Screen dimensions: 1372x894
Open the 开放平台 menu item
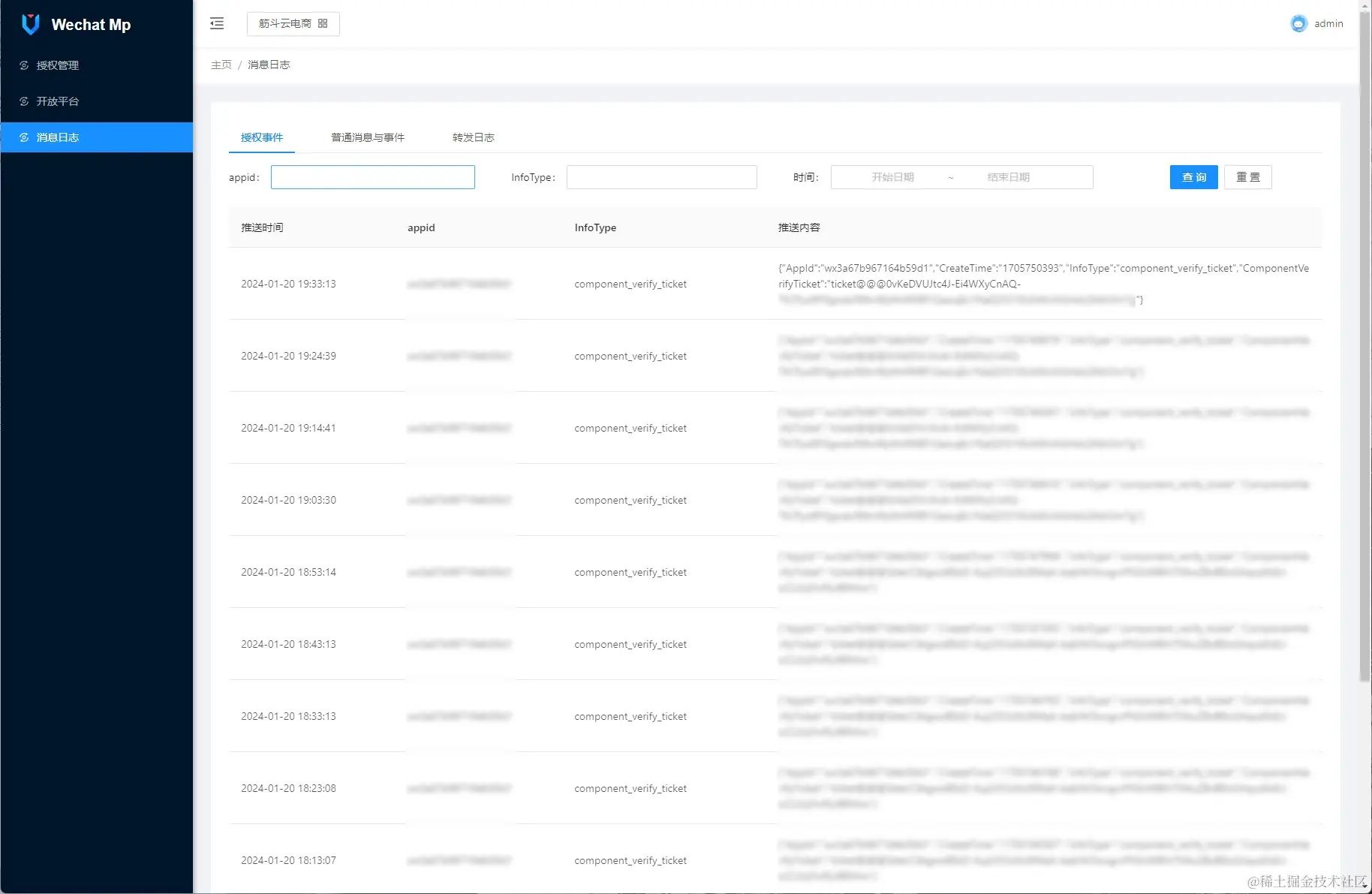(x=96, y=101)
